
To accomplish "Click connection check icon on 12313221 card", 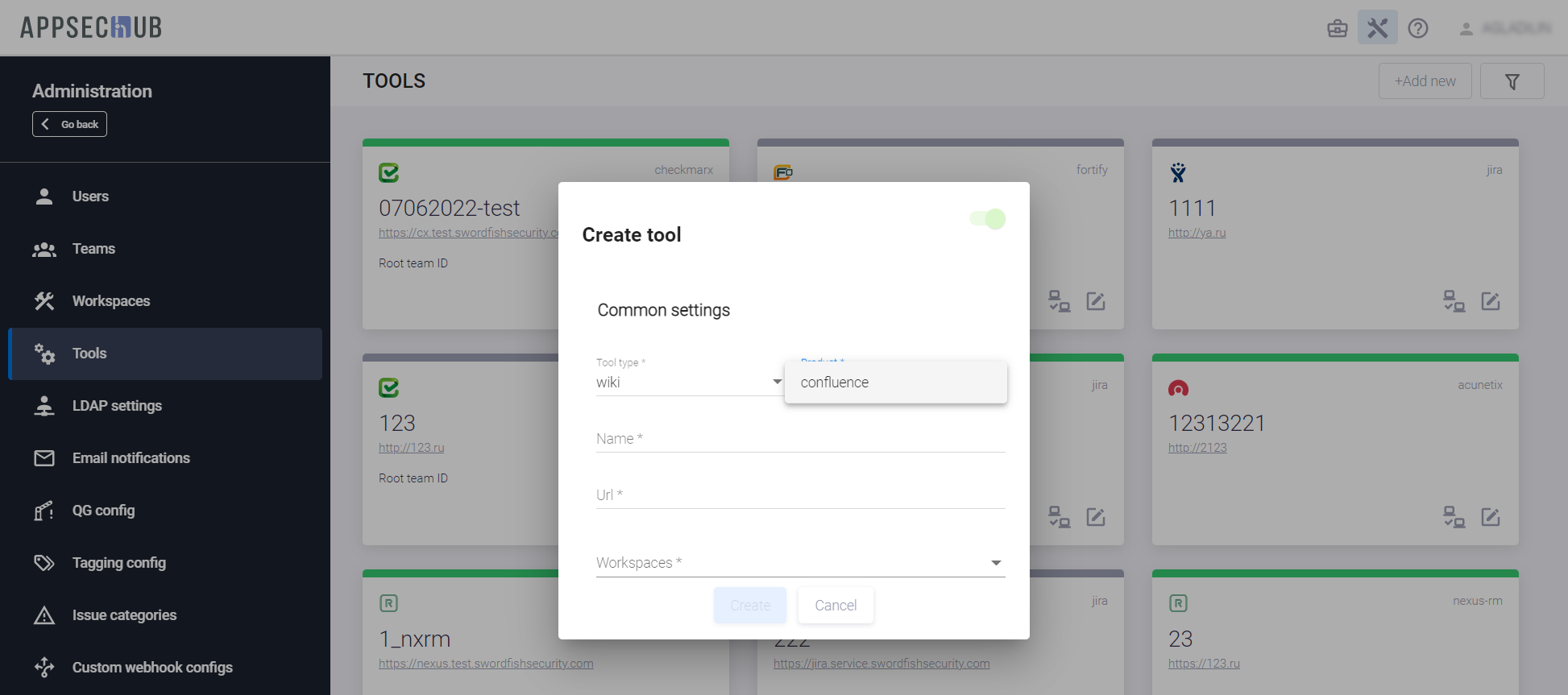I will [1454, 516].
